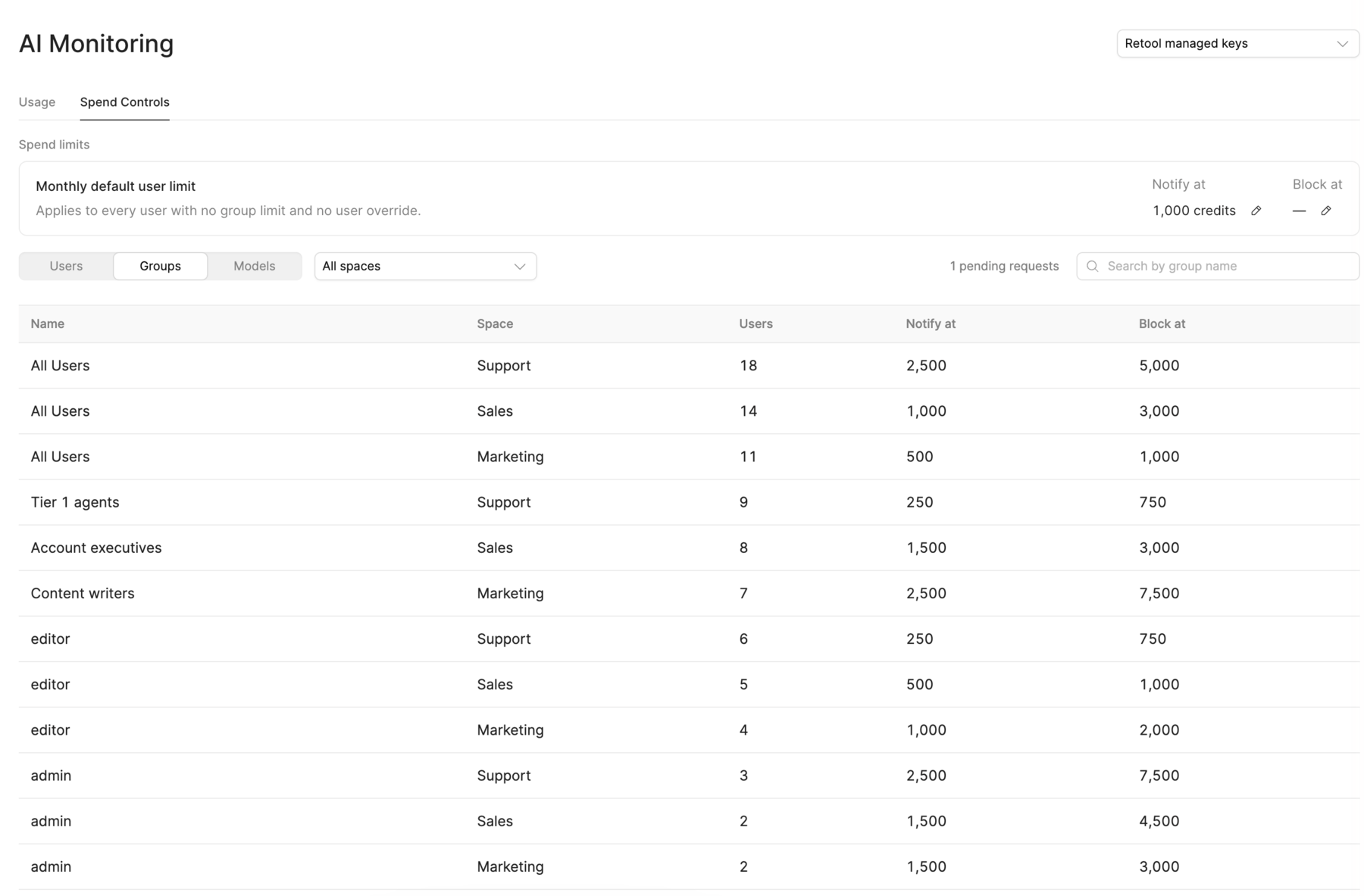1364x896 pixels.
Task: Select the Spend Controls tab
Action: (124, 101)
